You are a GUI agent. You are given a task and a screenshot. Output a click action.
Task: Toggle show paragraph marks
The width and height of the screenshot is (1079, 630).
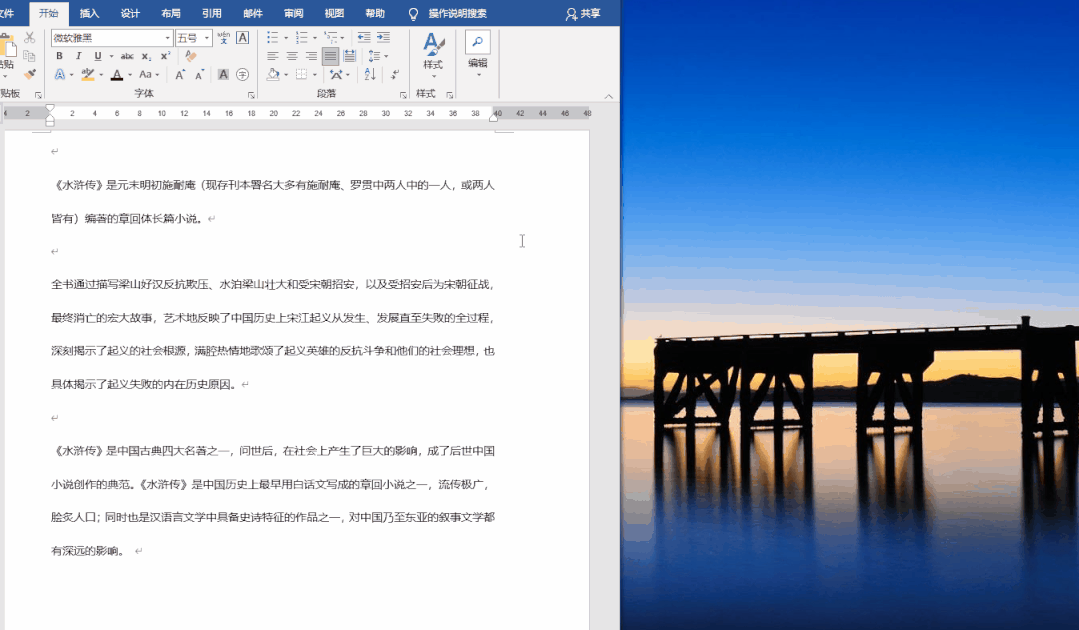[x=395, y=74]
